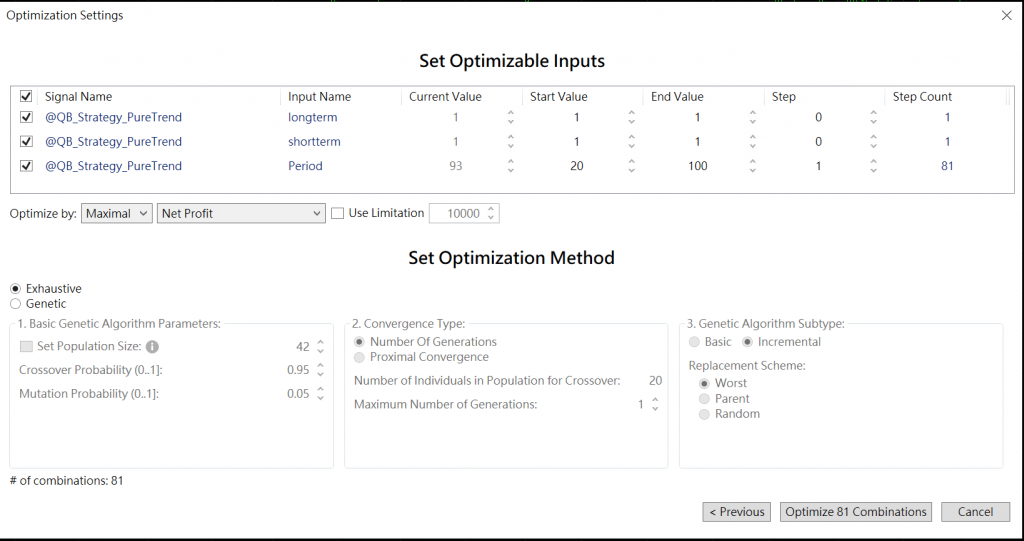1024x541 pixels.
Task: Uncheck the longterm input checkbox
Action: click(x=26, y=117)
